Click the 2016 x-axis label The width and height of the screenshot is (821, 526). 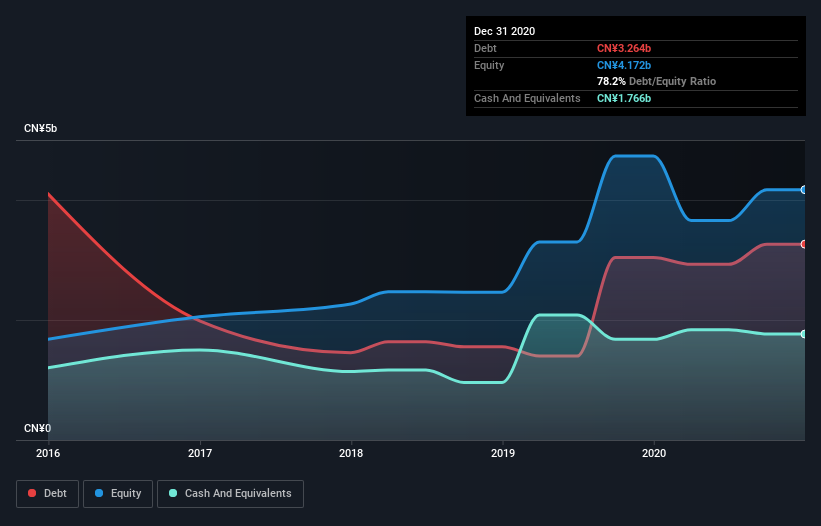coord(48,453)
